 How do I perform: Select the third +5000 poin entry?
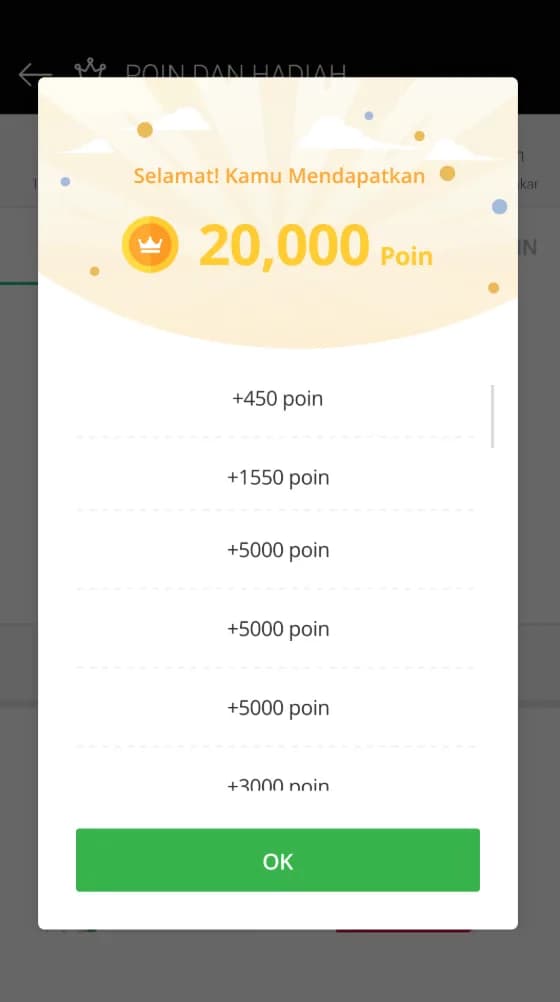click(277, 707)
